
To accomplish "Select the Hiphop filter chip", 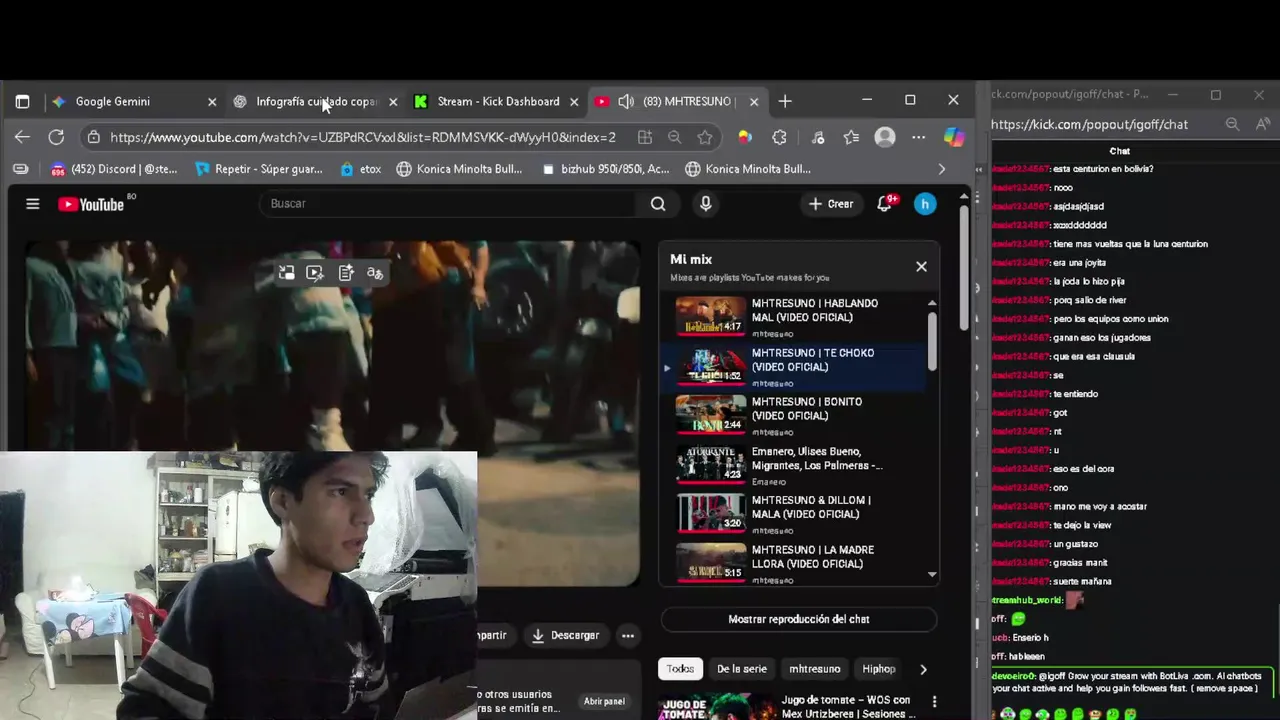I will point(879,669).
